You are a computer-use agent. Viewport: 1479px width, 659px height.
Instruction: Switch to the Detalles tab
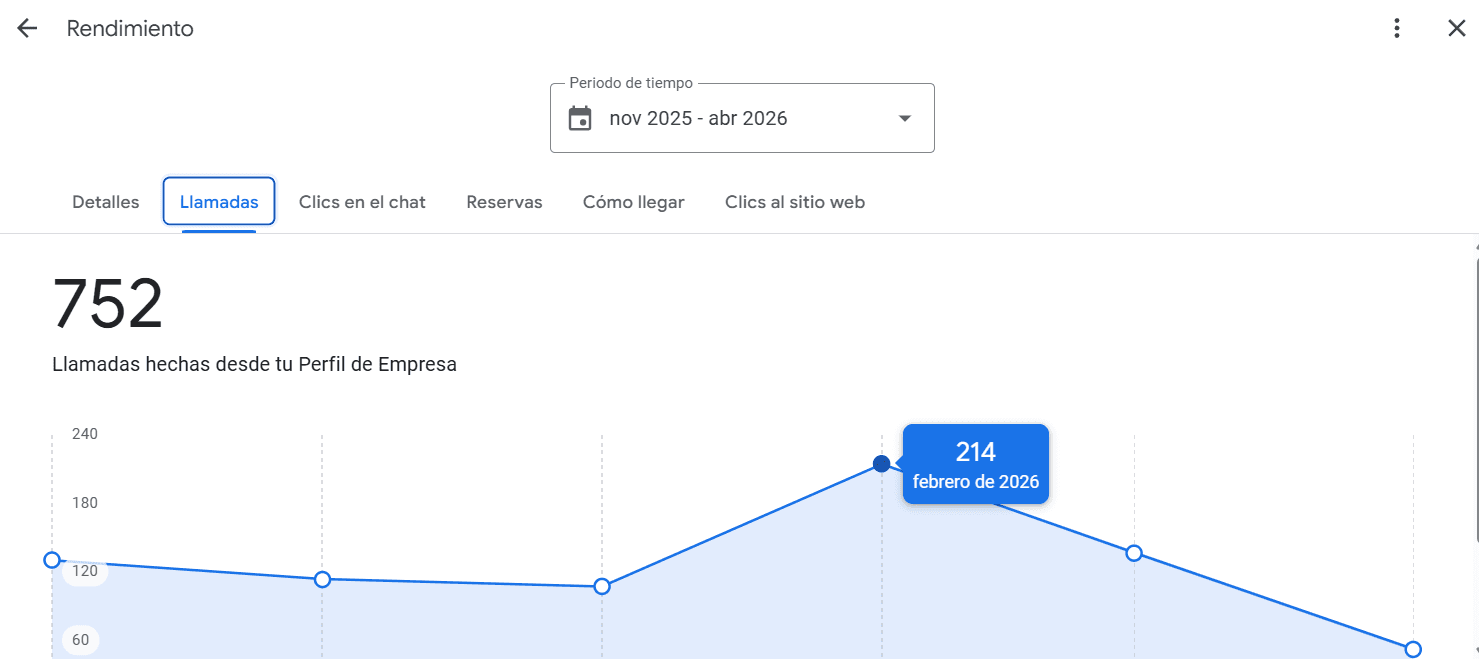coord(106,202)
